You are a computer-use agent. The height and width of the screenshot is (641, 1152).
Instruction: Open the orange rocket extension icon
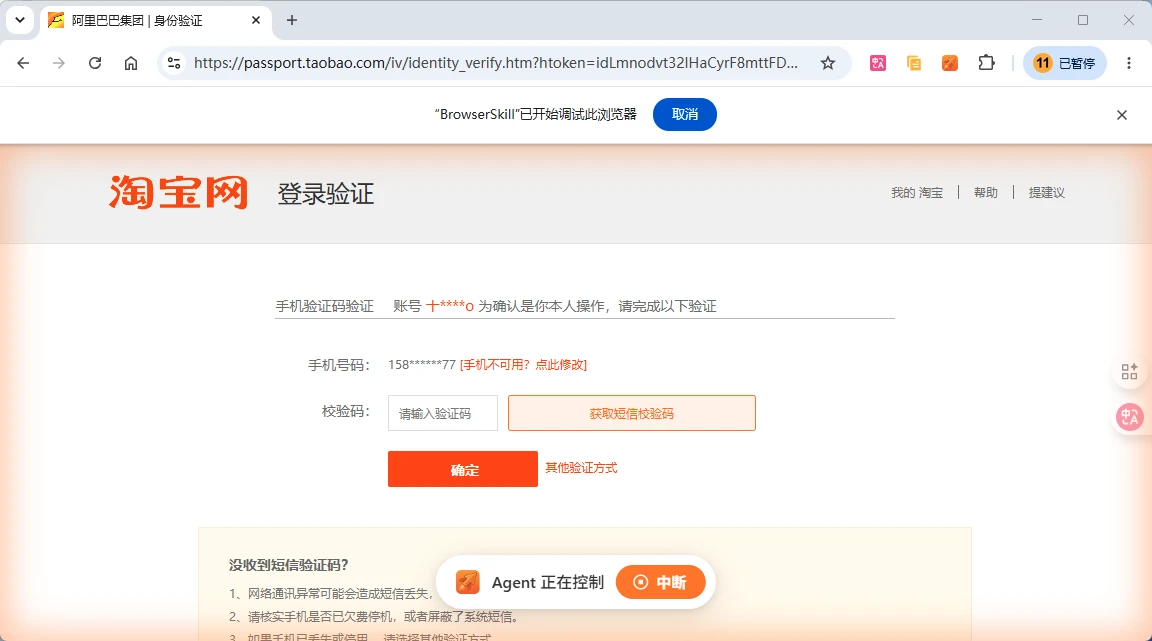pyautogui.click(x=950, y=63)
